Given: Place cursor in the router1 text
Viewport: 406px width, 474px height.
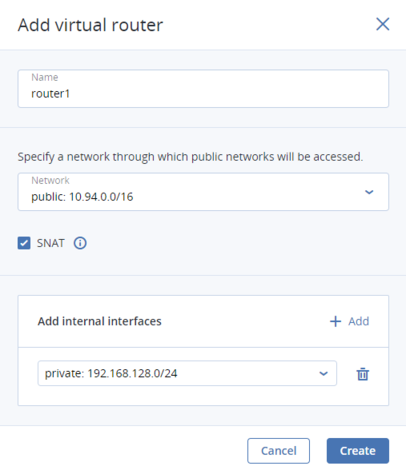Looking at the screenshot, I should click(x=50, y=94).
